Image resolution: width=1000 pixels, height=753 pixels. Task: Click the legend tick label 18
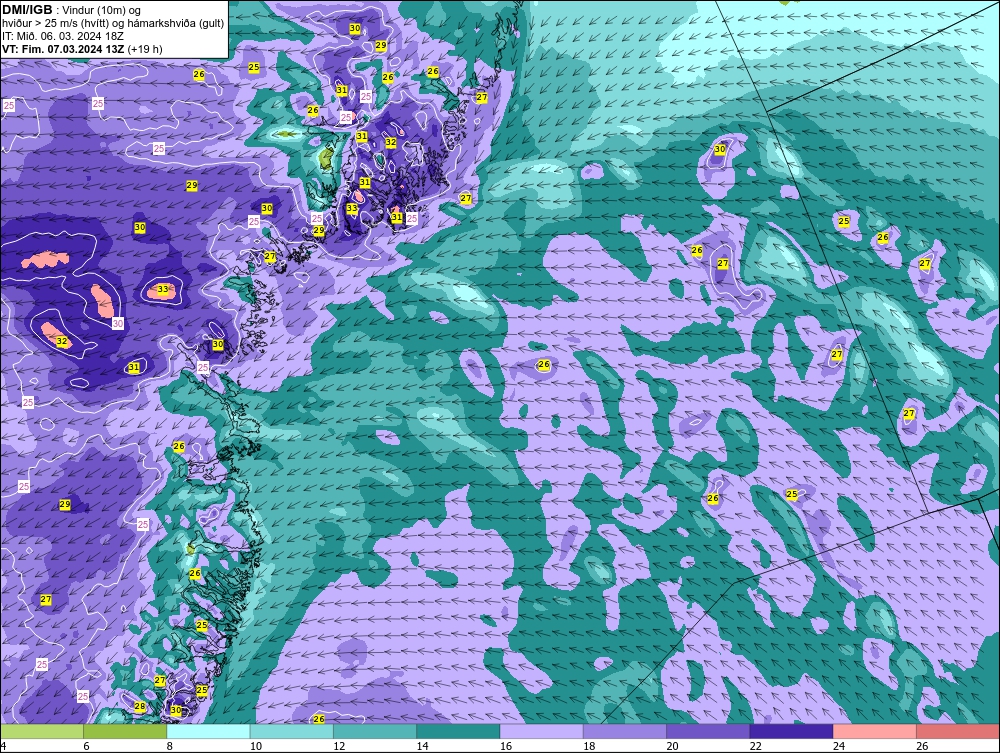[589, 746]
